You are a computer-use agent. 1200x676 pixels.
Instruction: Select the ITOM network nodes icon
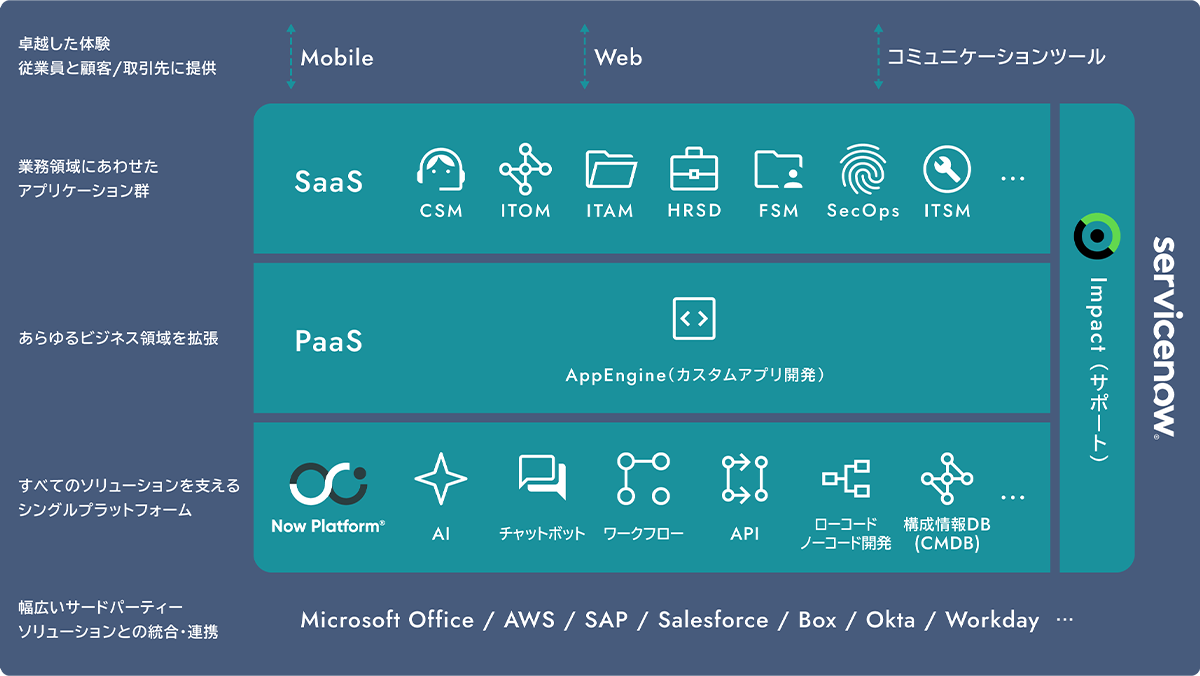point(525,169)
